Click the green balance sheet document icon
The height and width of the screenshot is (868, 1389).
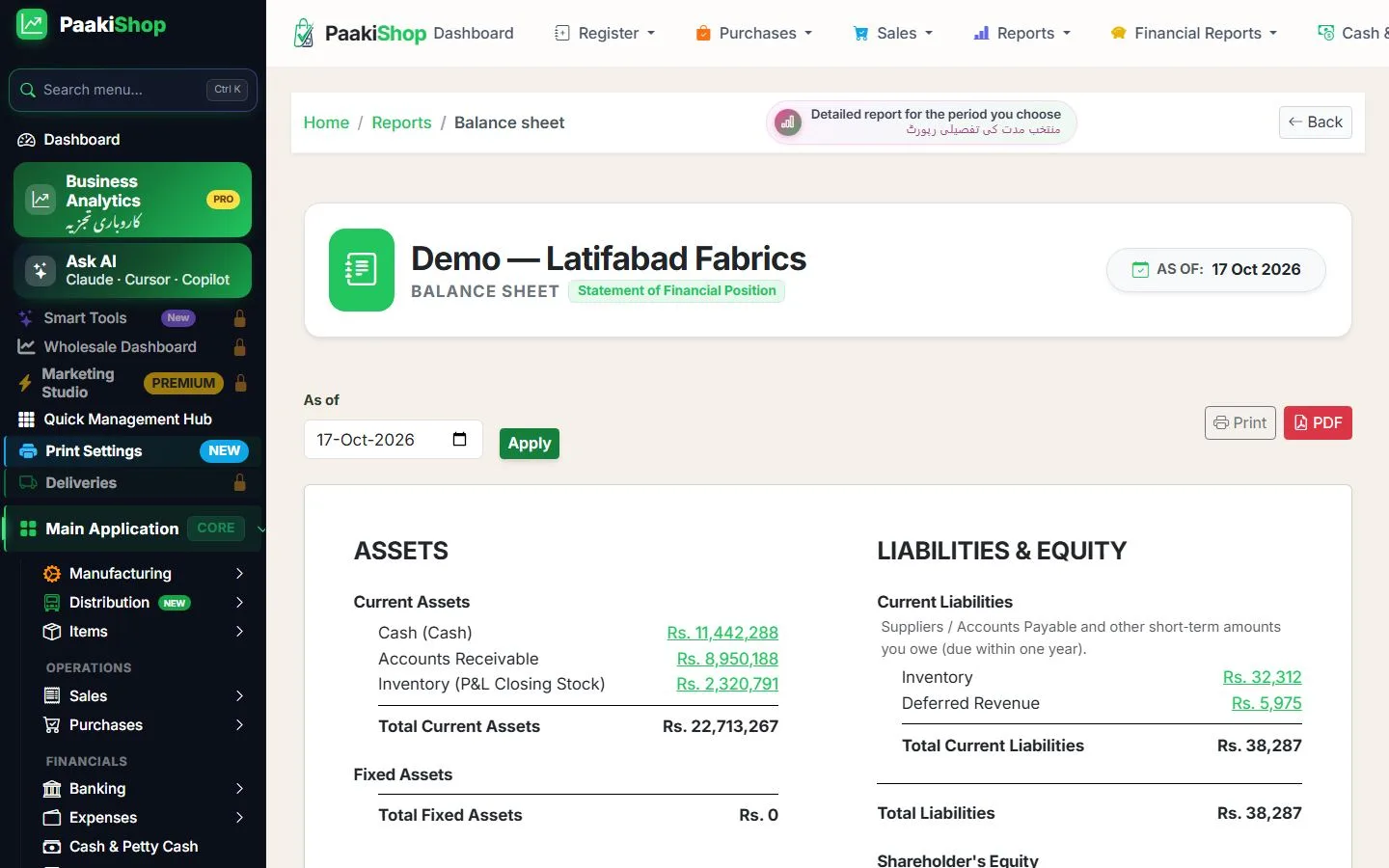(x=362, y=270)
